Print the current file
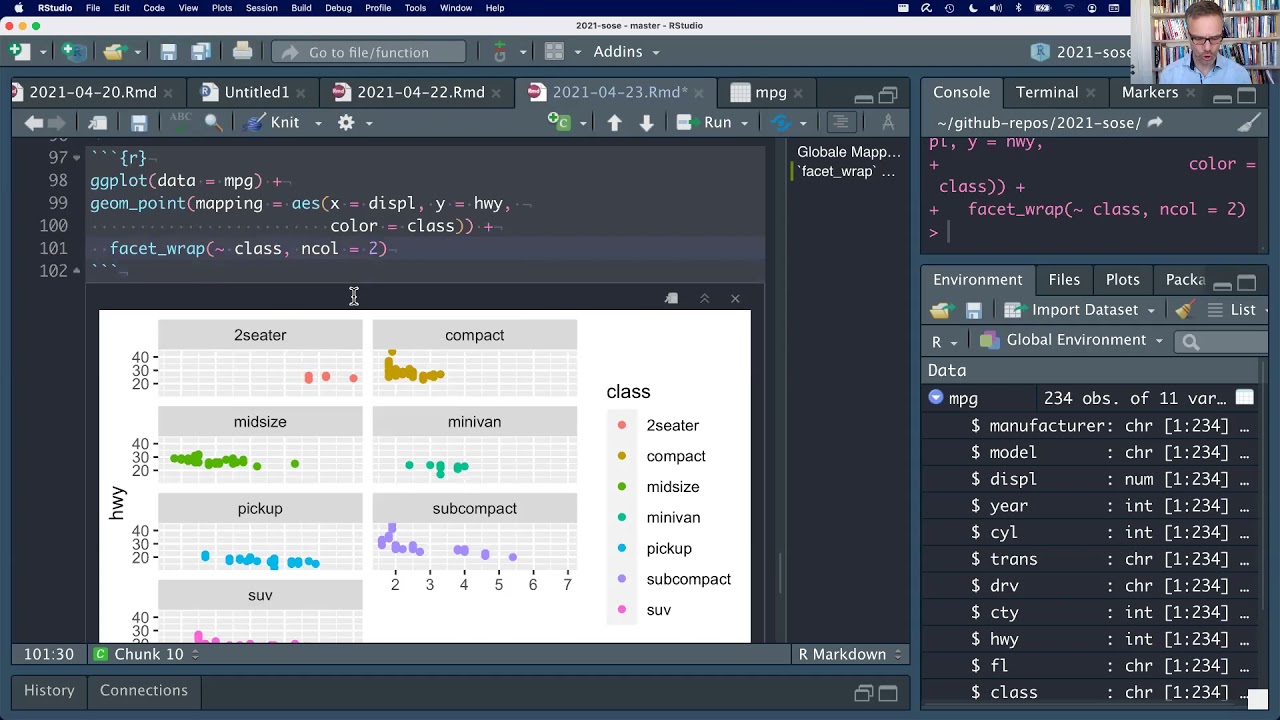The width and height of the screenshot is (1280, 720). [242, 51]
